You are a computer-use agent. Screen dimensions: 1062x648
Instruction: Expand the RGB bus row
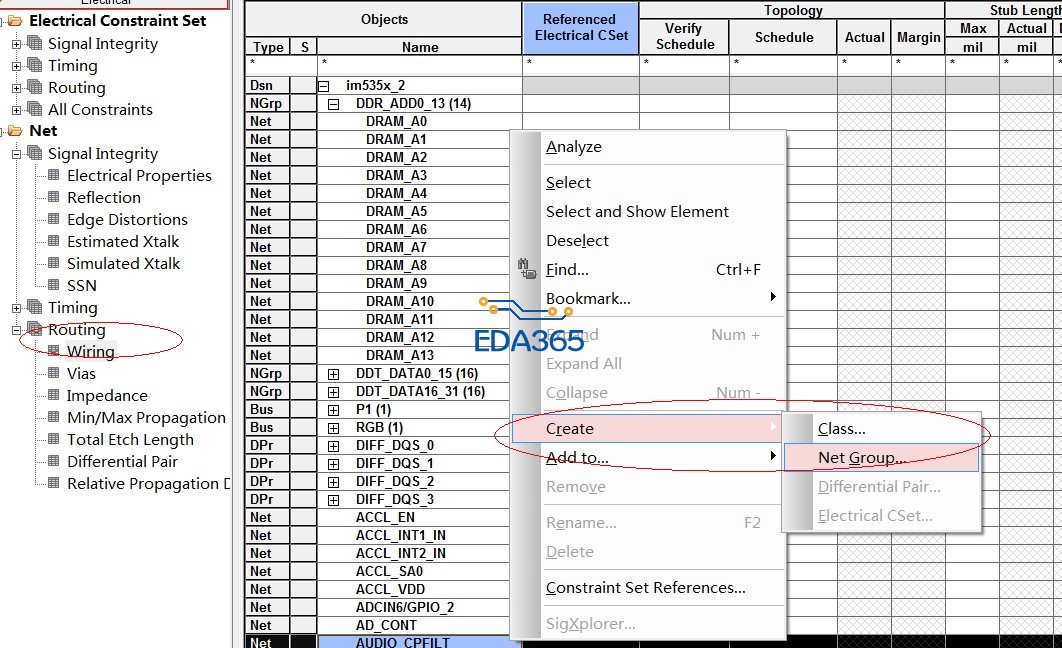[333, 428]
